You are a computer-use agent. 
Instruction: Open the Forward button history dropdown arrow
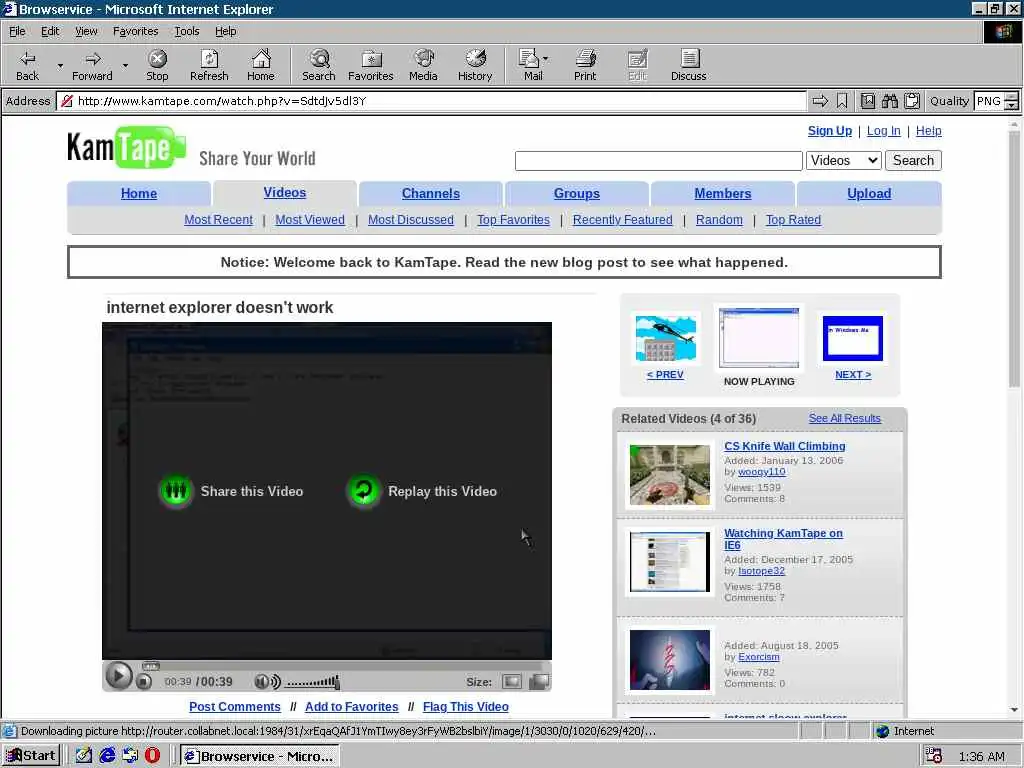(125, 65)
